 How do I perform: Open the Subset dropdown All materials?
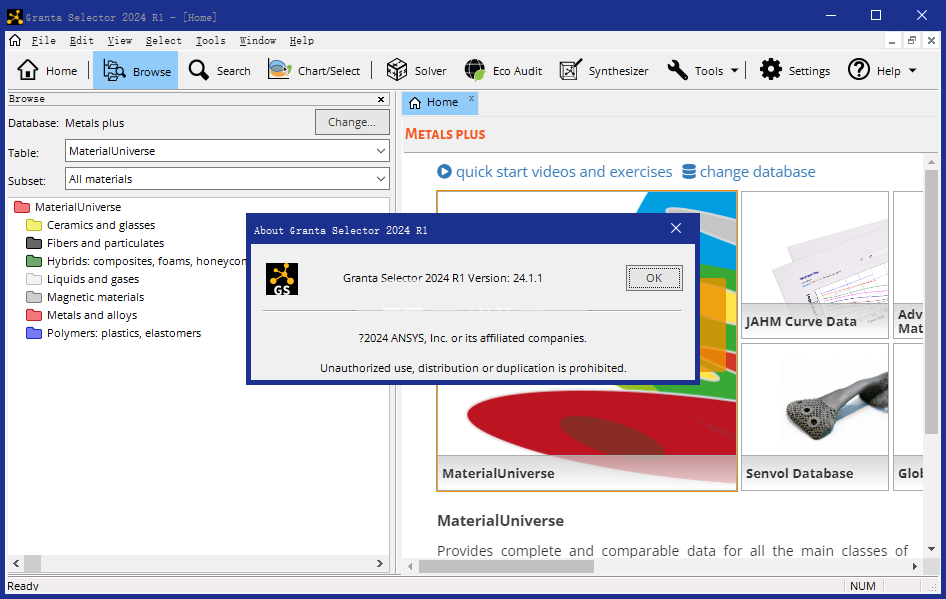click(227, 179)
